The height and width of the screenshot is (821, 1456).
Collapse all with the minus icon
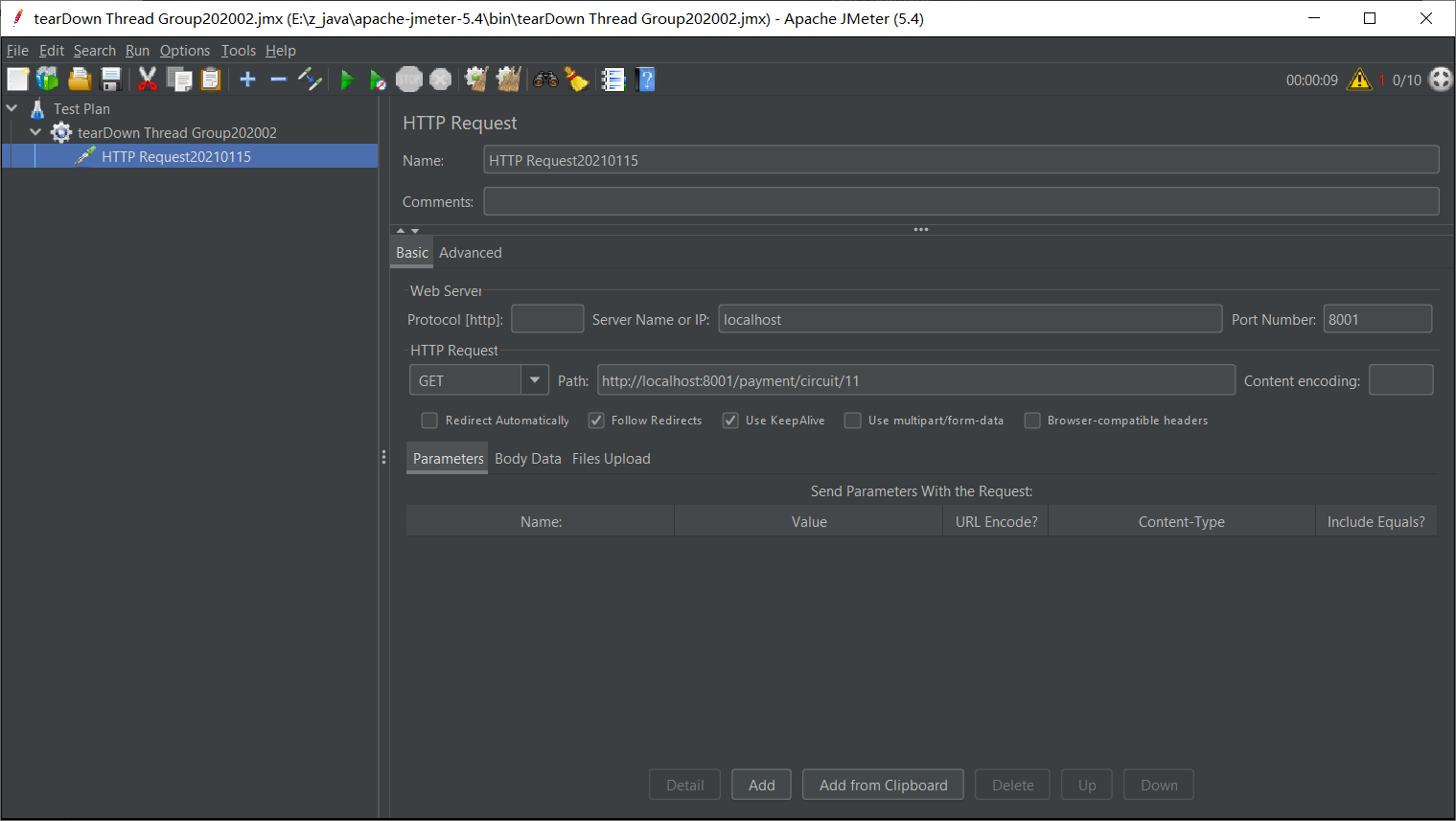coord(278,80)
